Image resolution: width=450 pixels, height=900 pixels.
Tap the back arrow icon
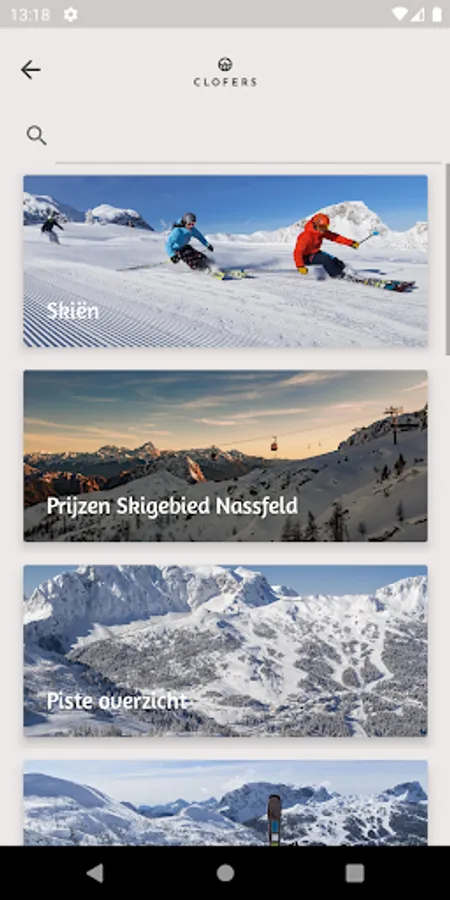pos(30,70)
